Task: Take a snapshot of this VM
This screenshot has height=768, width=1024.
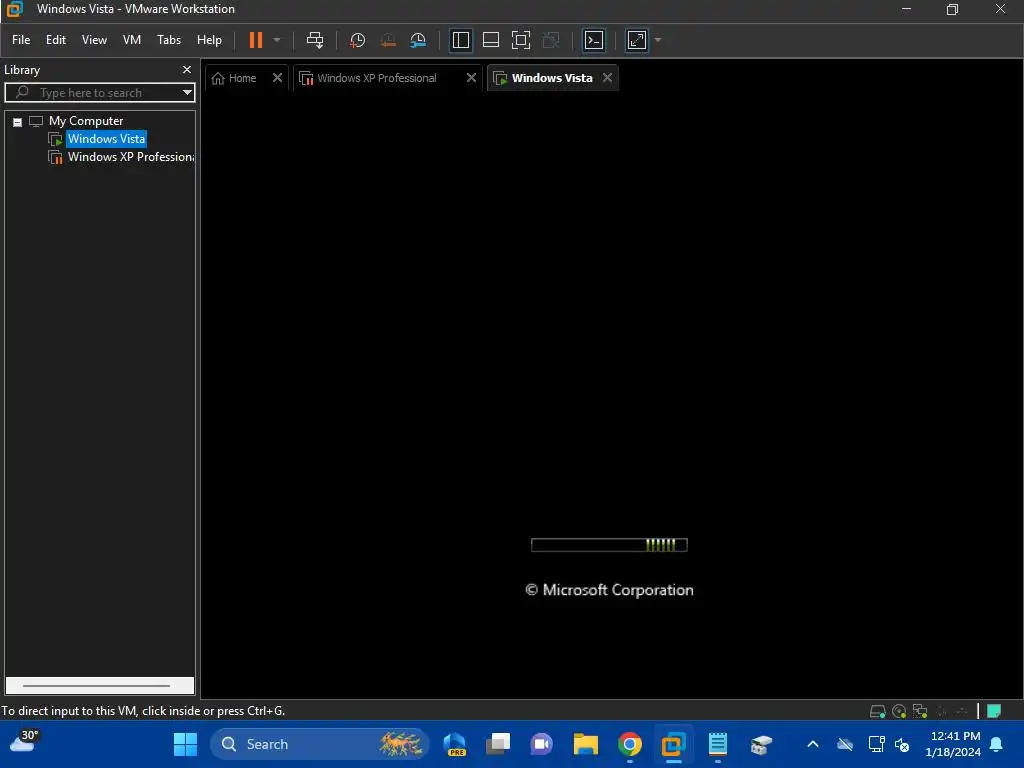Action: tap(357, 40)
